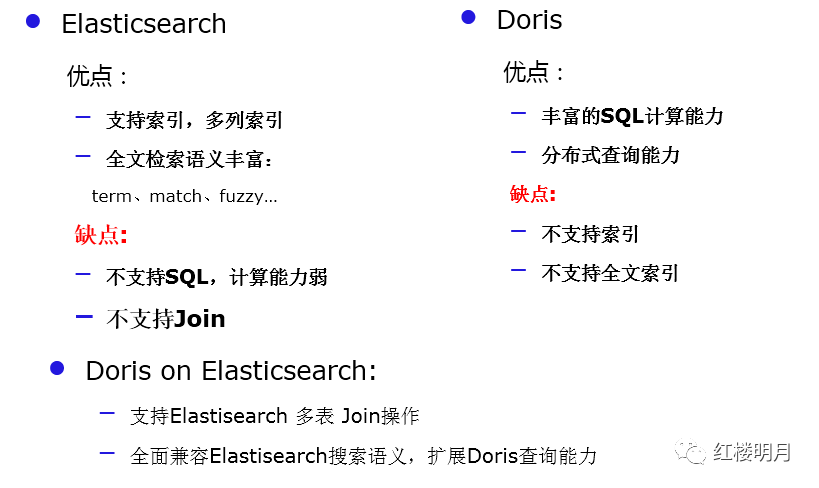Click the dash before 不支持全文索引
The height and width of the screenshot is (488, 819).
(x=518, y=270)
